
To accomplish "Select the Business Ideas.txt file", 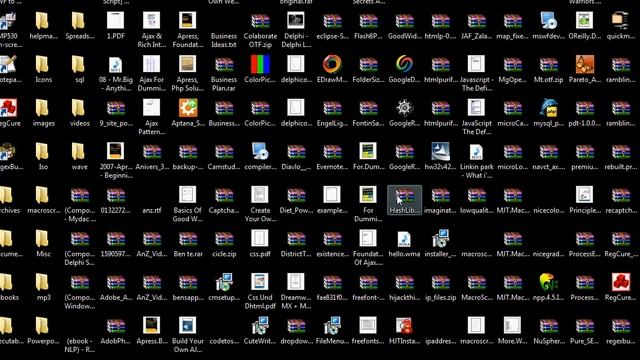I will tap(224, 40).
